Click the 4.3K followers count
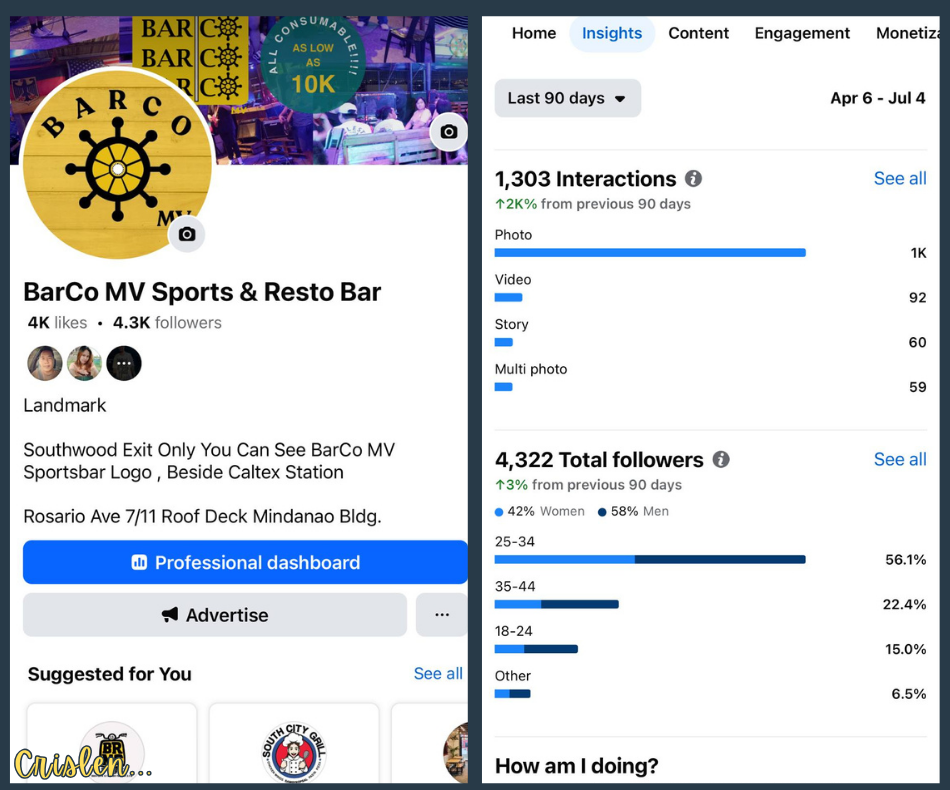Viewport: 950px width, 790px height. (167, 323)
